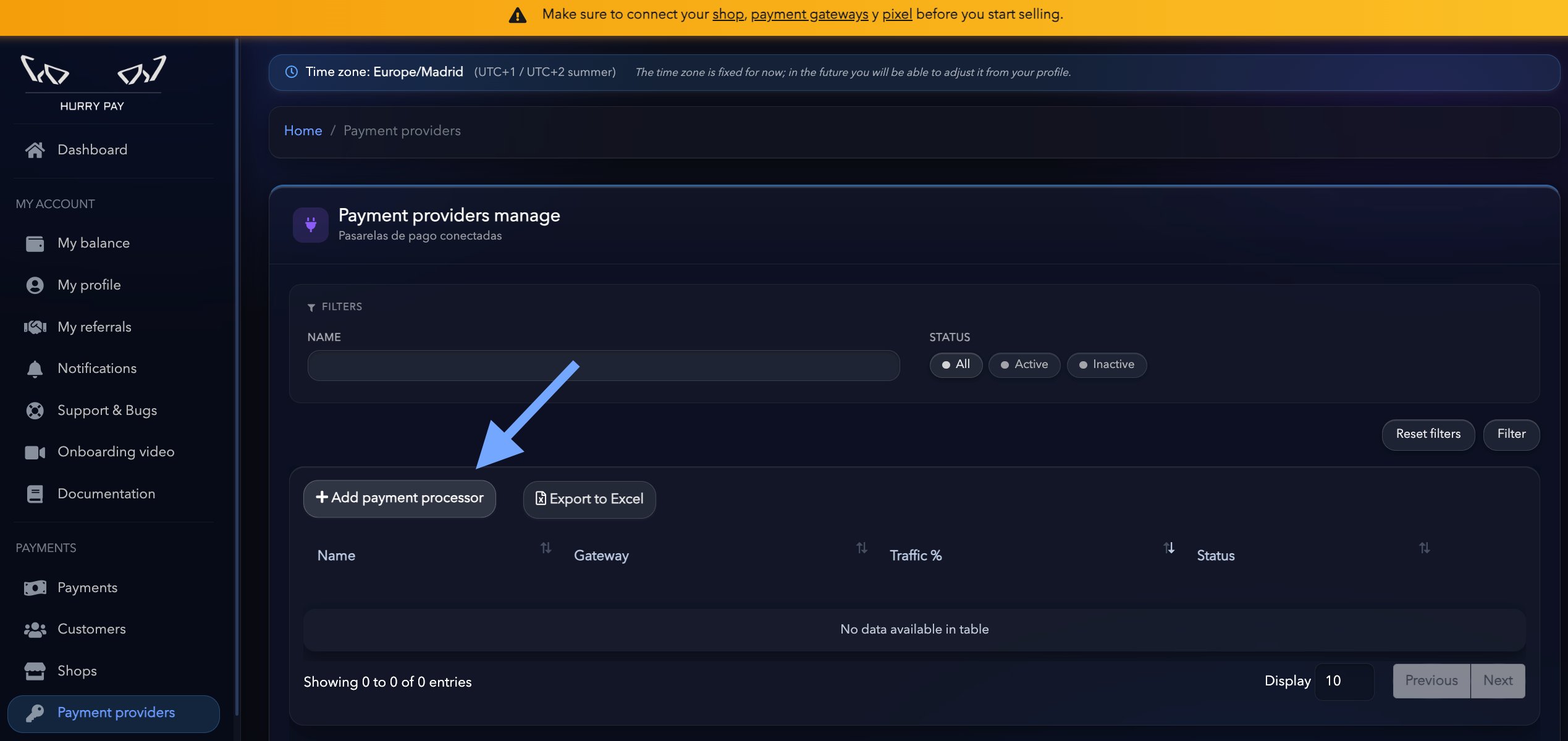Click 'Showing 0 to 0 of 0 entries' text

[x=387, y=682]
